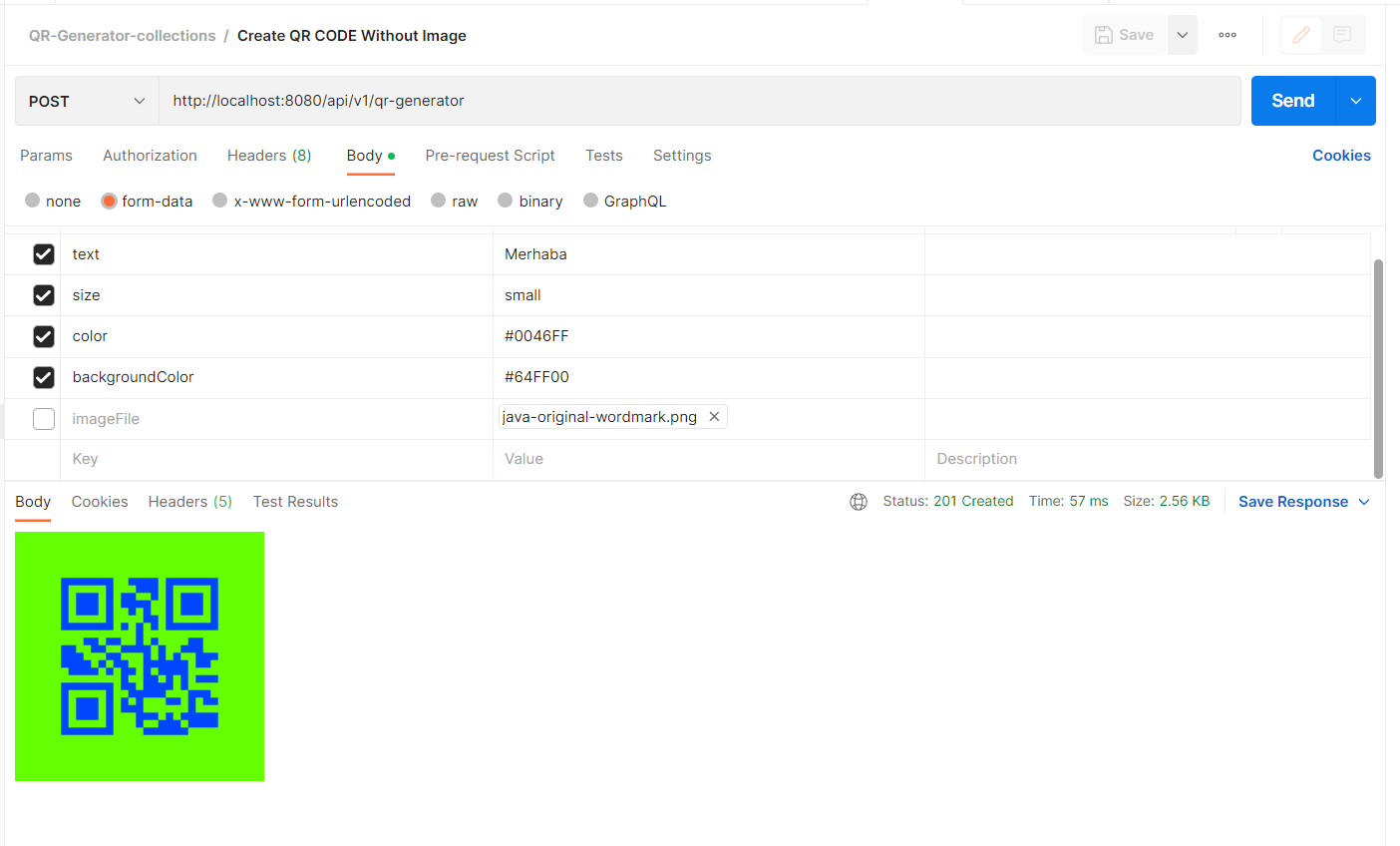Enable the imageFile parameter checkbox

[44, 419]
